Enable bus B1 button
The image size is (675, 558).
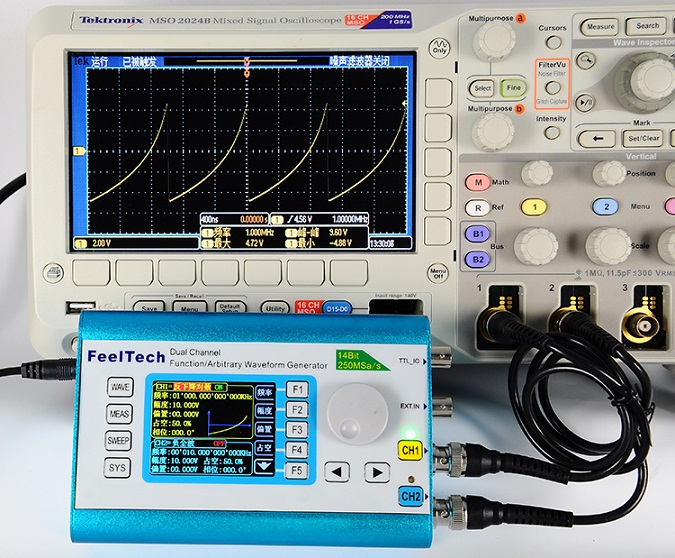coord(478,234)
